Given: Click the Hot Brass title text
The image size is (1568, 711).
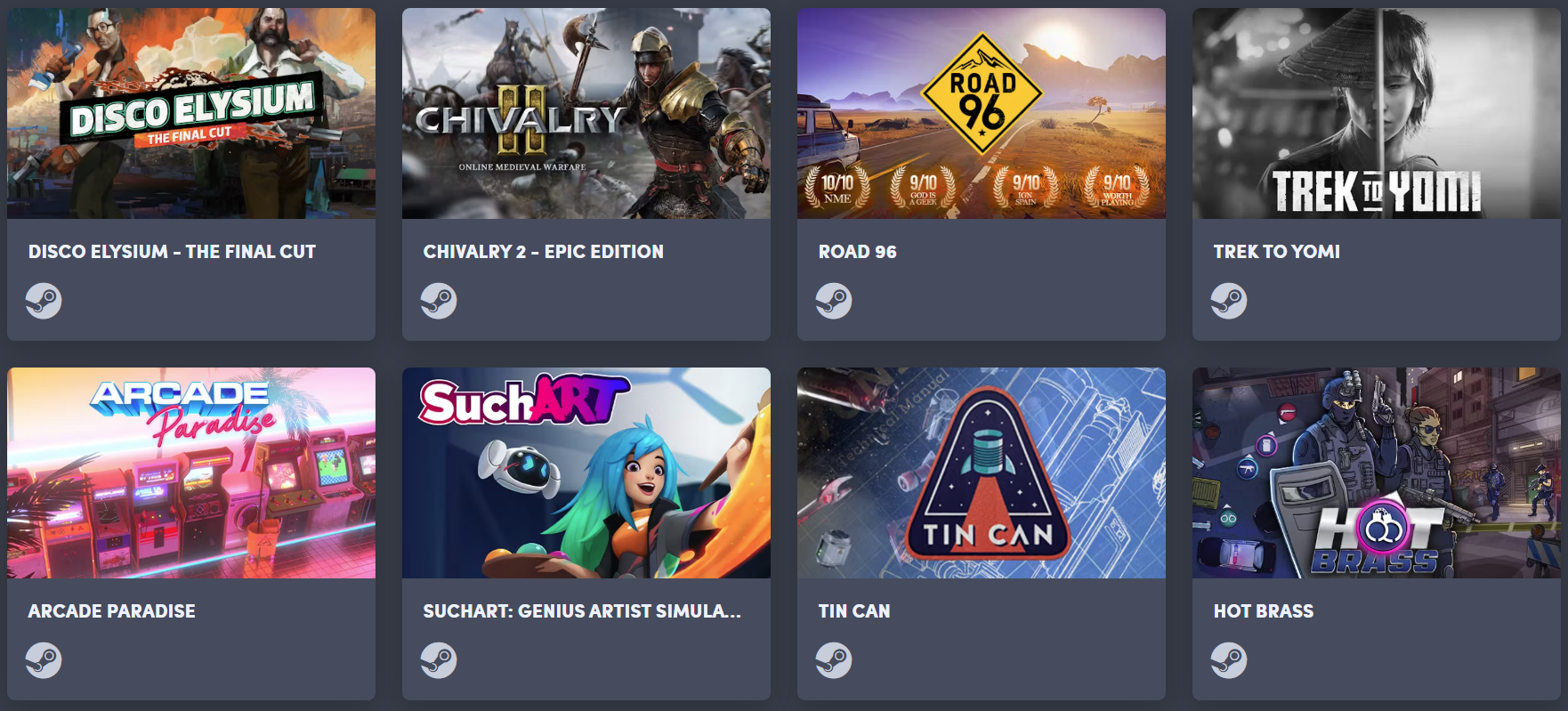Looking at the screenshot, I should click(x=1264, y=611).
